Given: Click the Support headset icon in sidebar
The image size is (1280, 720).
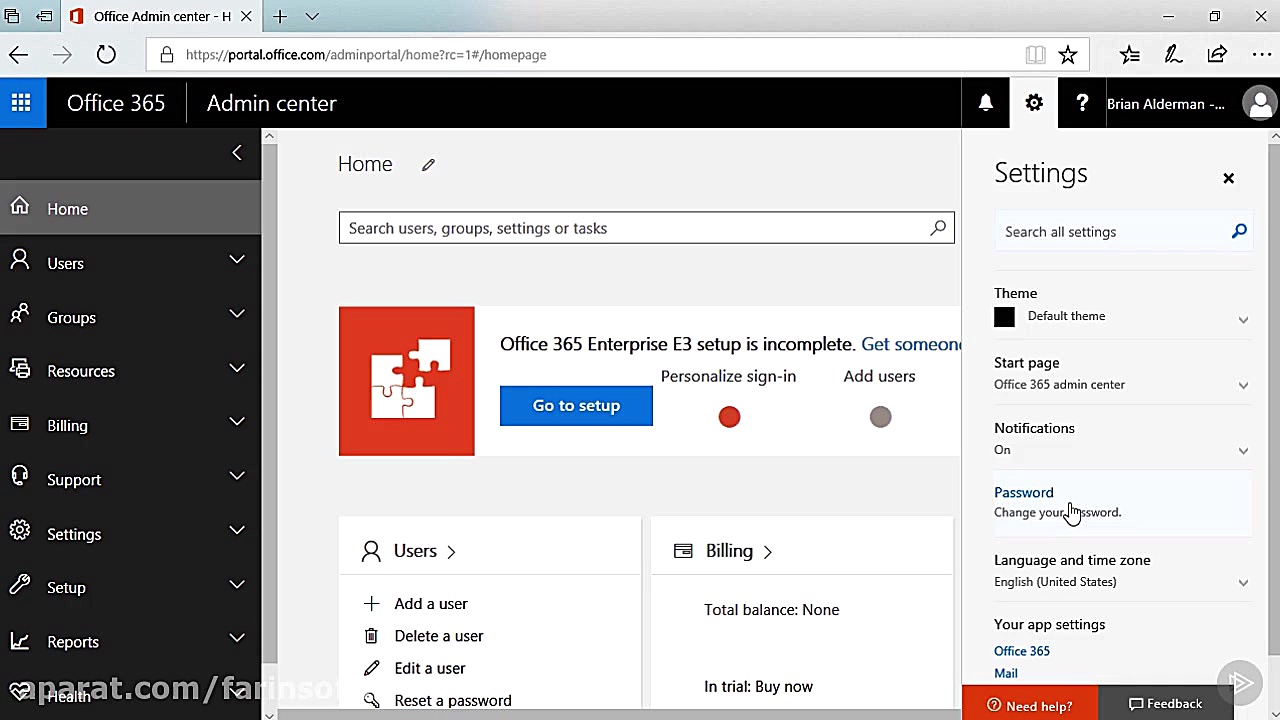Looking at the screenshot, I should click(19, 478).
